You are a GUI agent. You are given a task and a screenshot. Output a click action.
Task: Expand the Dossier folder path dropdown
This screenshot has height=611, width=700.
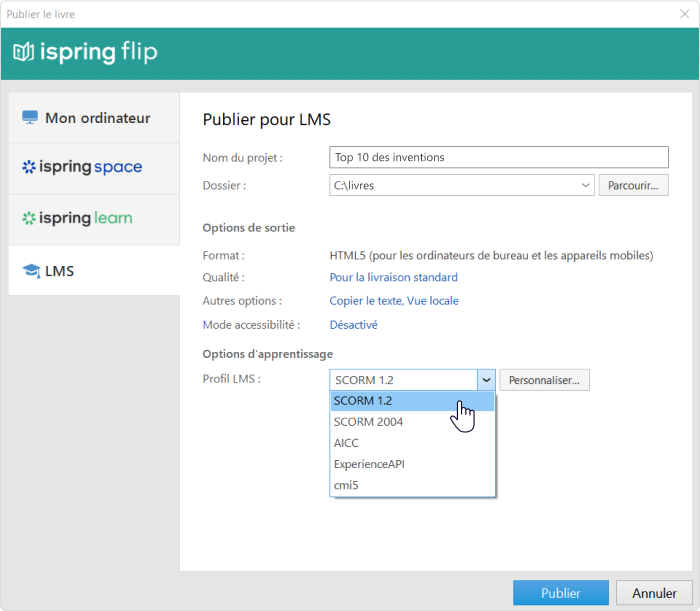585,185
